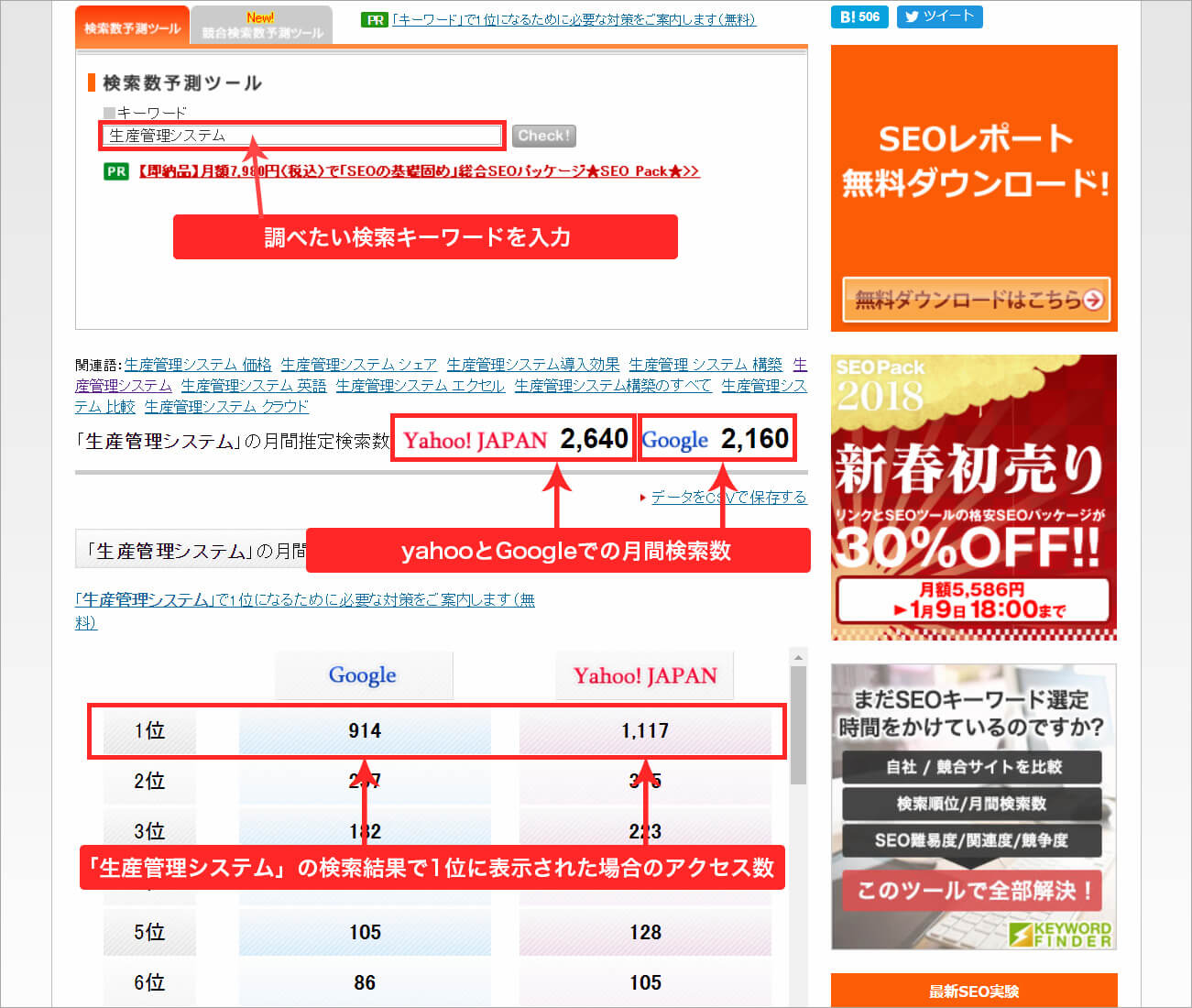Image resolution: width=1192 pixels, height=1008 pixels.
Task: Open related term 生産管理システム 英語
Action: (254, 386)
